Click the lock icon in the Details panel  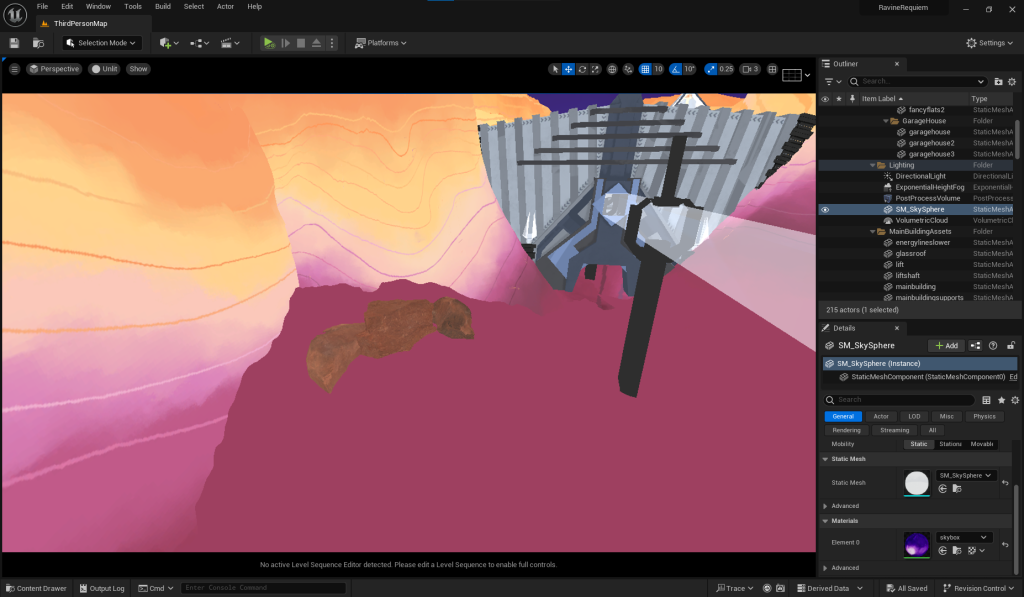click(x=1011, y=345)
